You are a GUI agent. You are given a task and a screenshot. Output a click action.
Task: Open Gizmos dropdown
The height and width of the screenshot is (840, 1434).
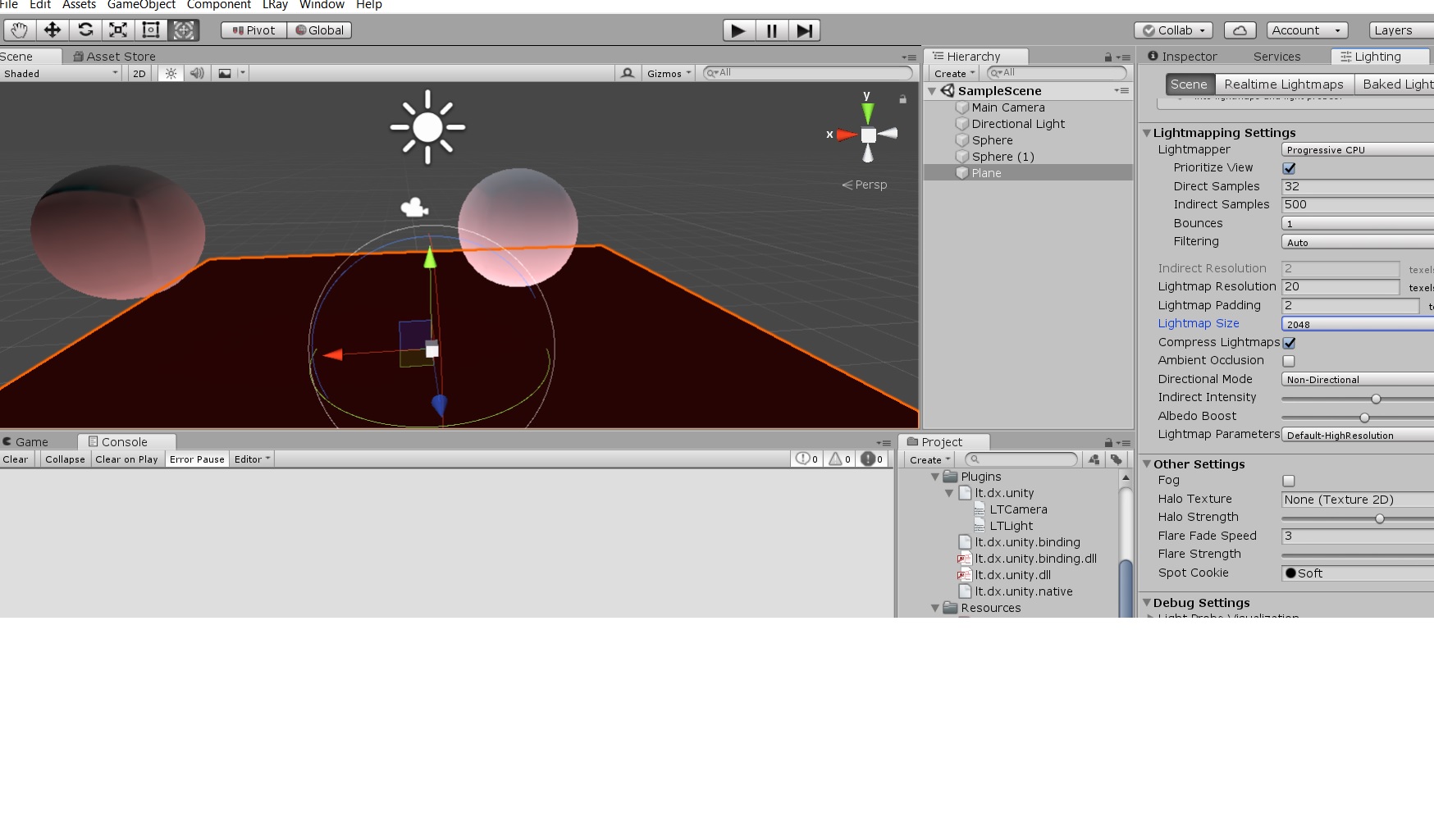[x=669, y=73]
